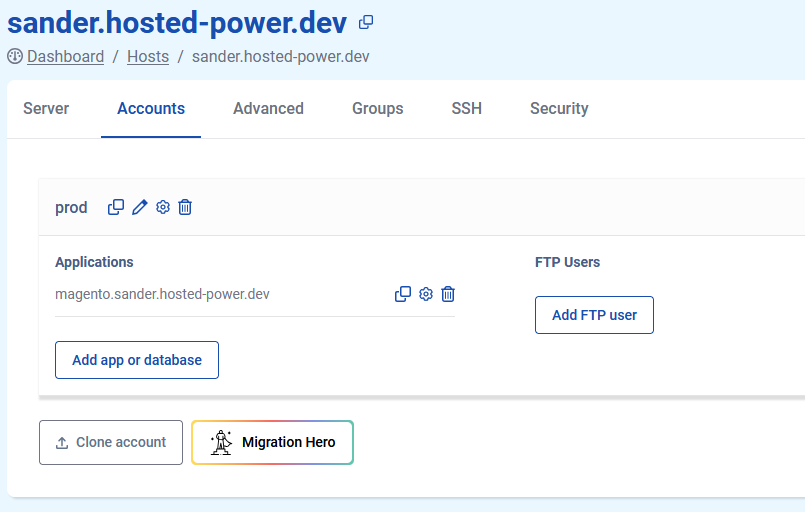
Task: Open the Advanced tab
Action: (x=268, y=109)
